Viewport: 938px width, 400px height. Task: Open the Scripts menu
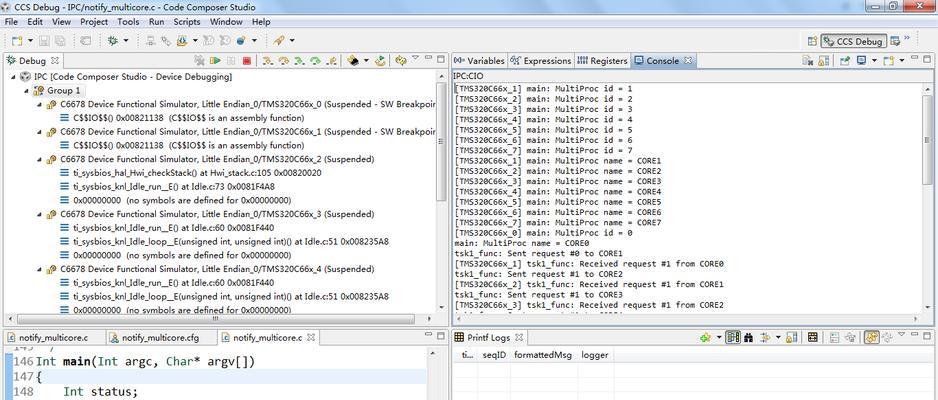[x=187, y=22]
